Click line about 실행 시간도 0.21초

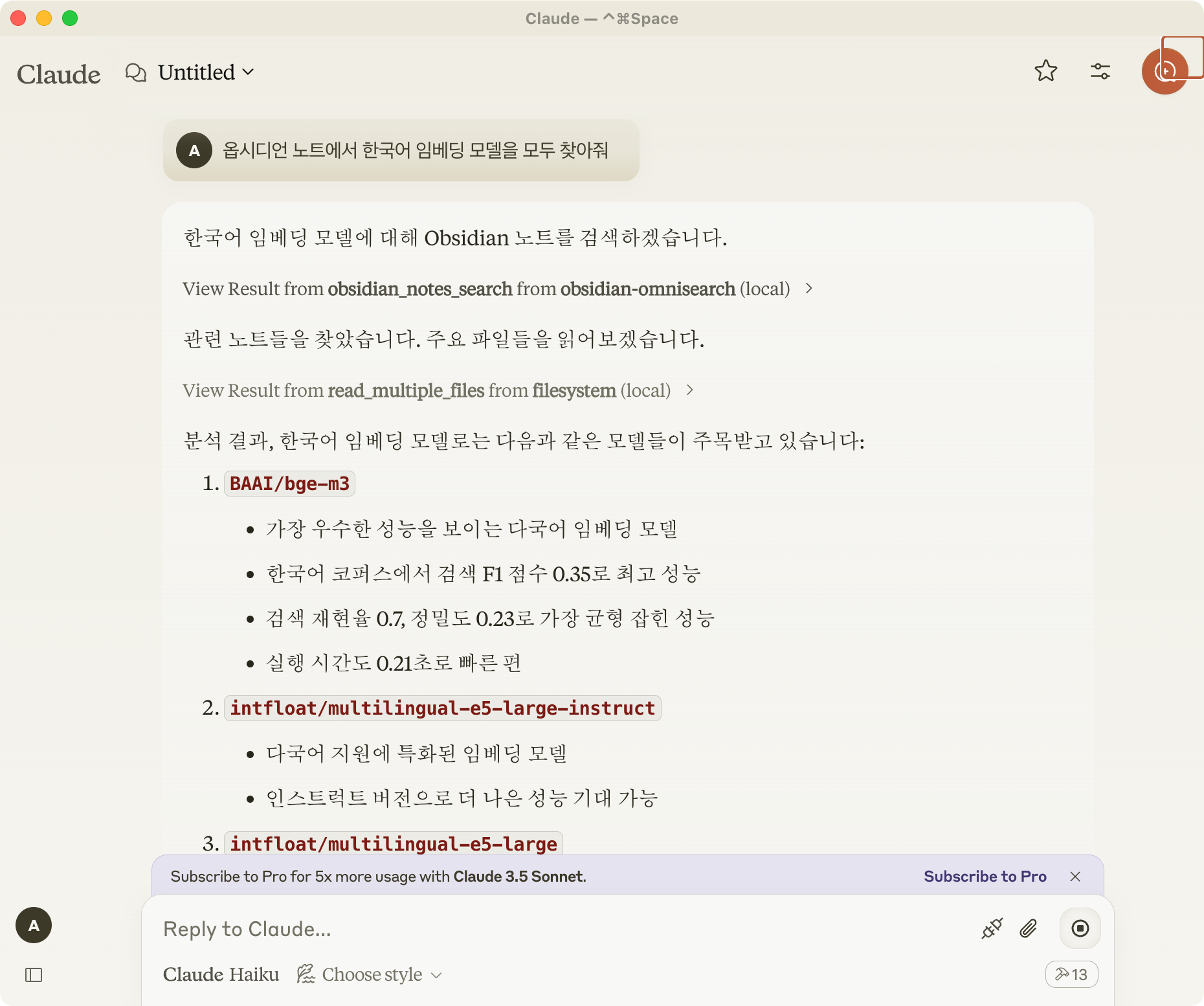tap(394, 663)
